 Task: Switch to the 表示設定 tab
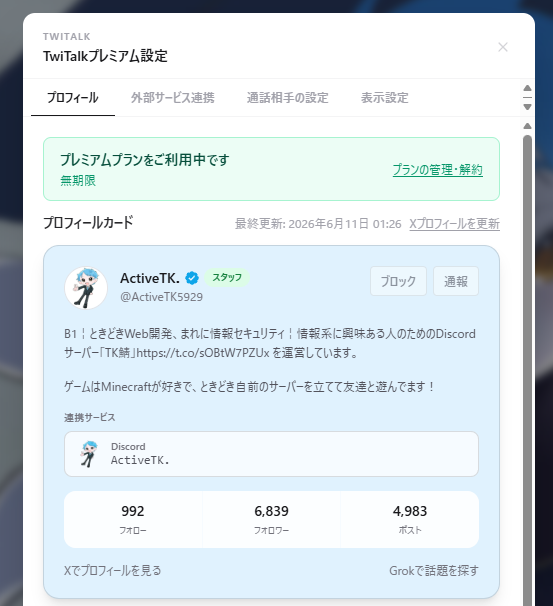(385, 98)
